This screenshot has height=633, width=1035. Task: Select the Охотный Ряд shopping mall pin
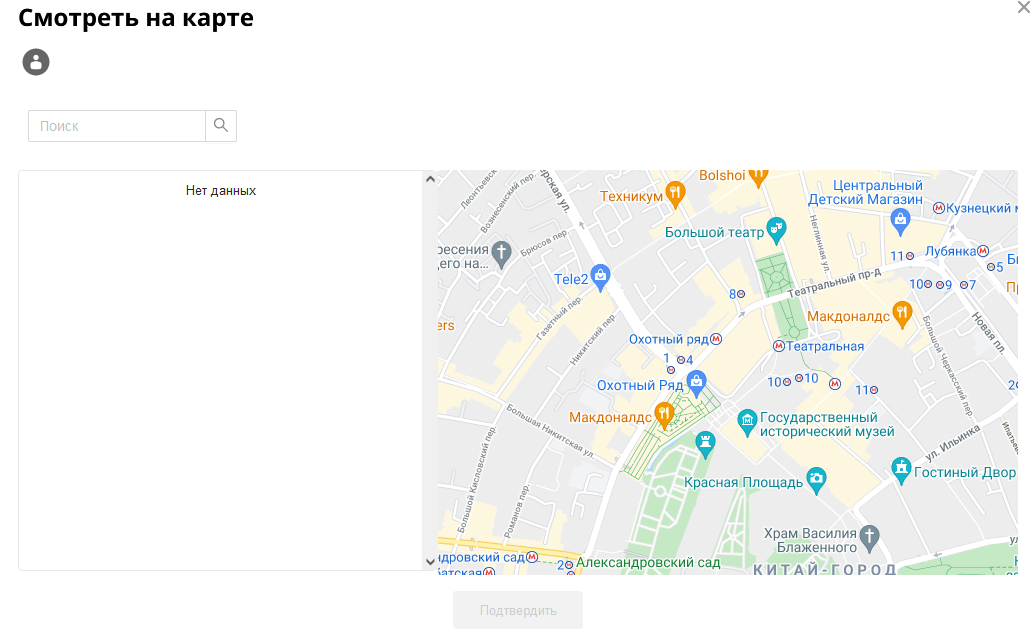696,383
